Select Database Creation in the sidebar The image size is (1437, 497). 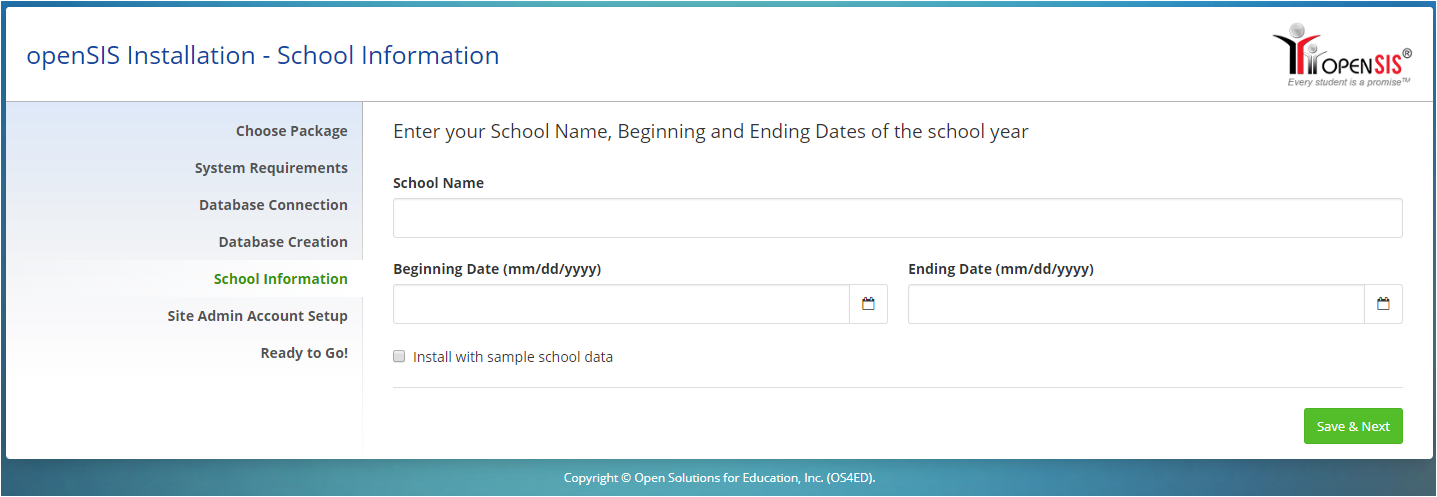pos(283,242)
